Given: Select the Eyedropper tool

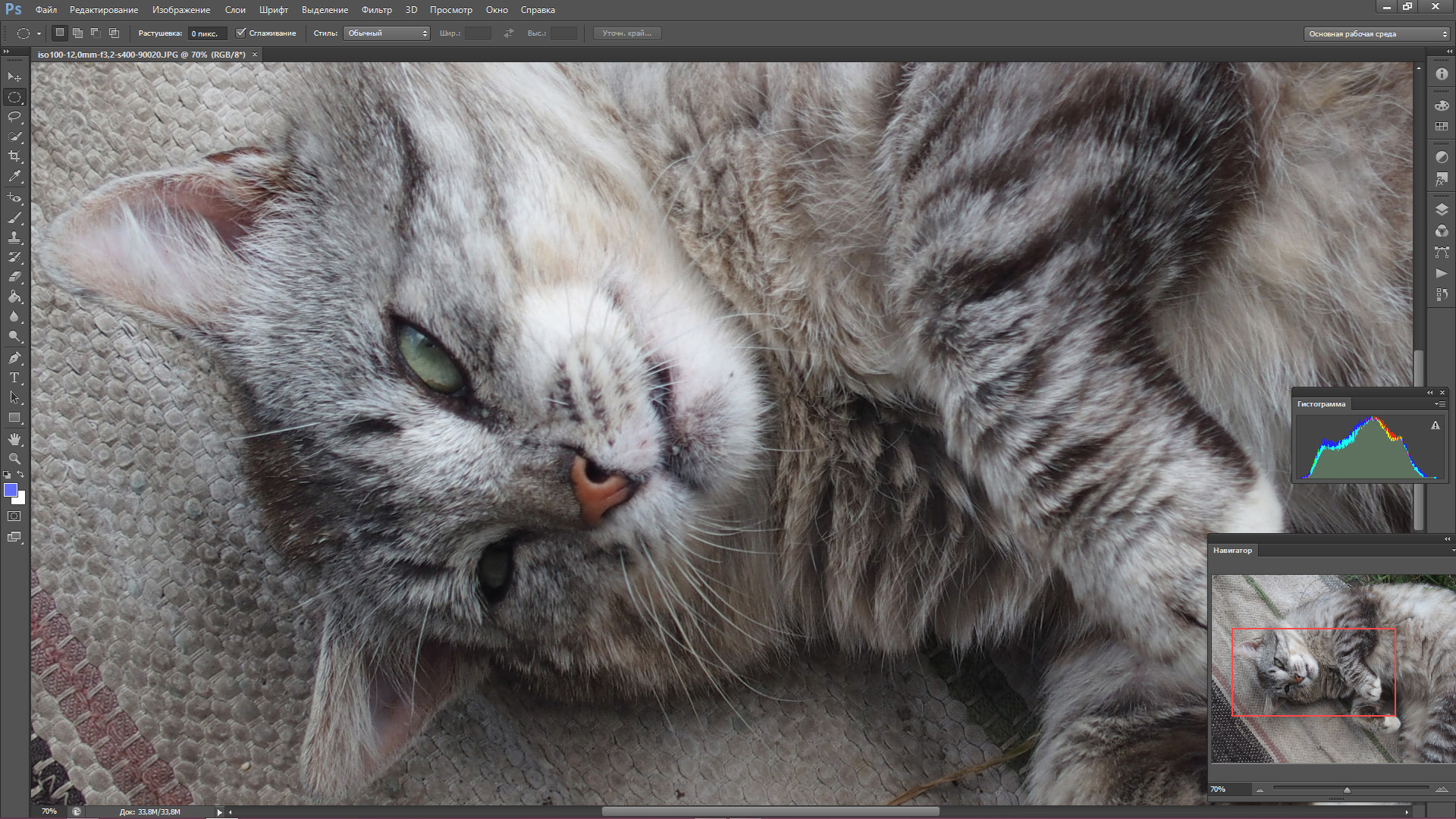Looking at the screenshot, I should pyautogui.click(x=14, y=177).
